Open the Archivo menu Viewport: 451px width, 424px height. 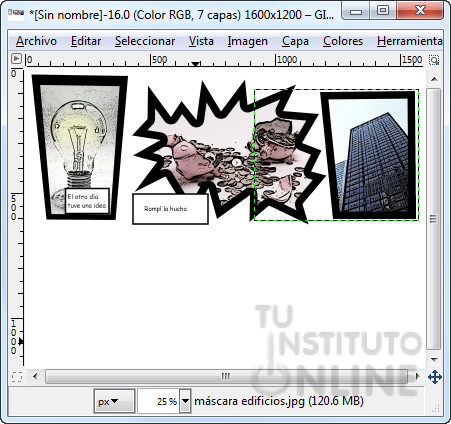click(x=36, y=41)
